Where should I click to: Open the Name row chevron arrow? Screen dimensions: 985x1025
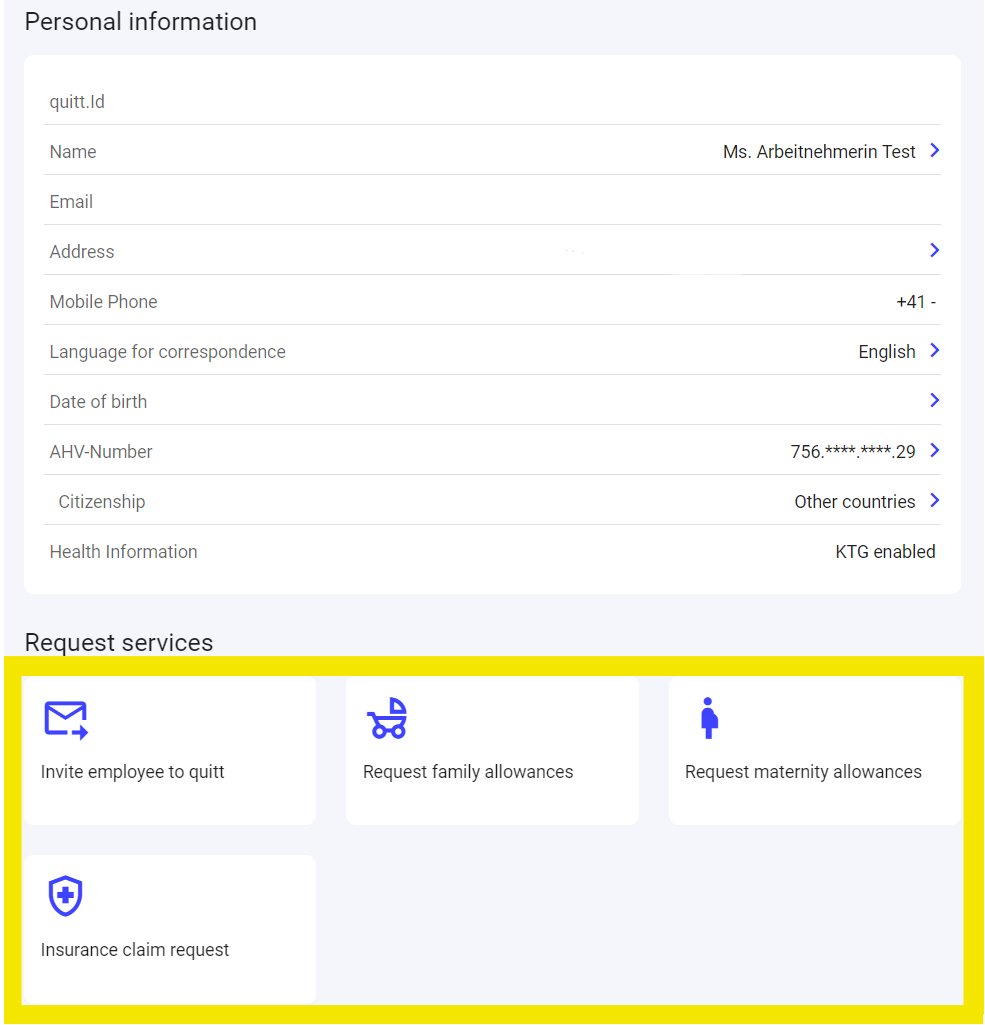935,151
